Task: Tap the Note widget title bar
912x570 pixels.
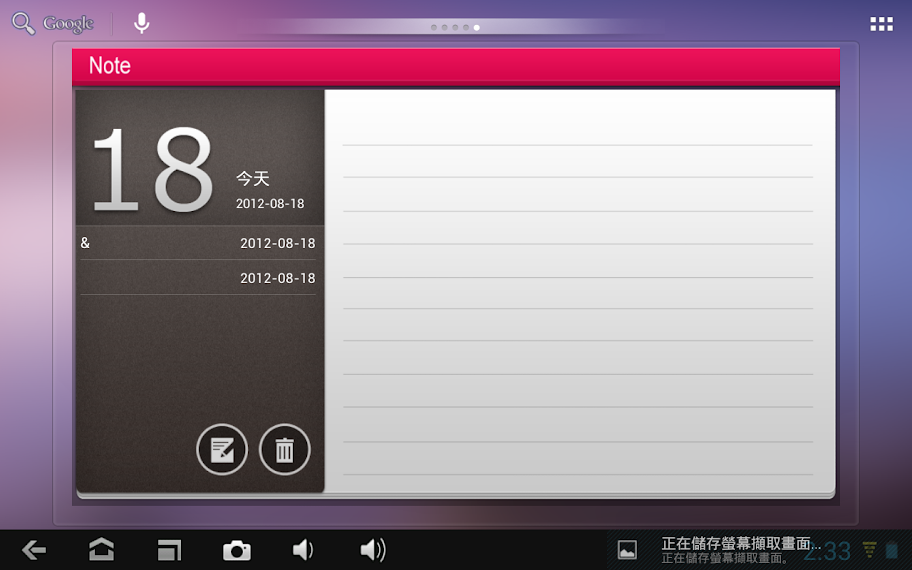Action: pyautogui.click(x=456, y=66)
